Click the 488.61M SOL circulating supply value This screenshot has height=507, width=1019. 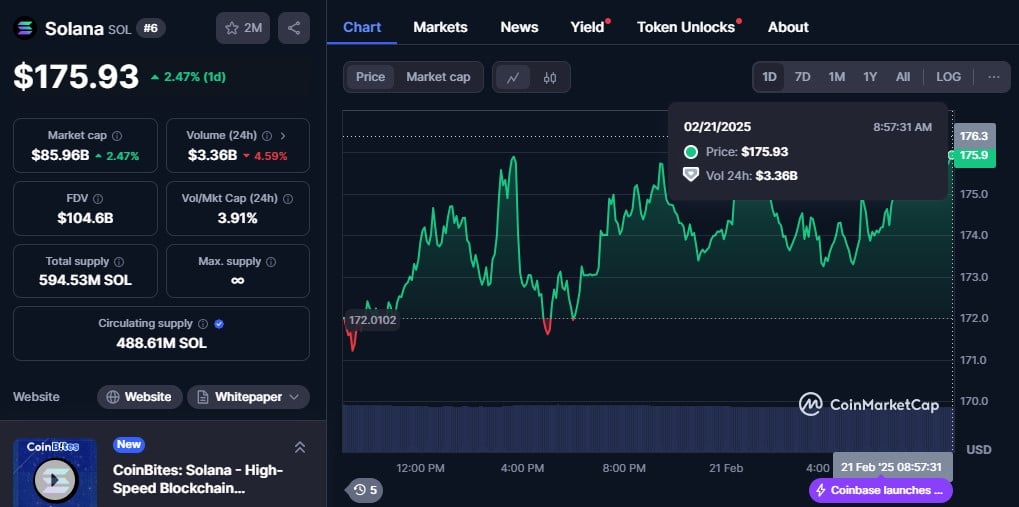tap(161, 343)
